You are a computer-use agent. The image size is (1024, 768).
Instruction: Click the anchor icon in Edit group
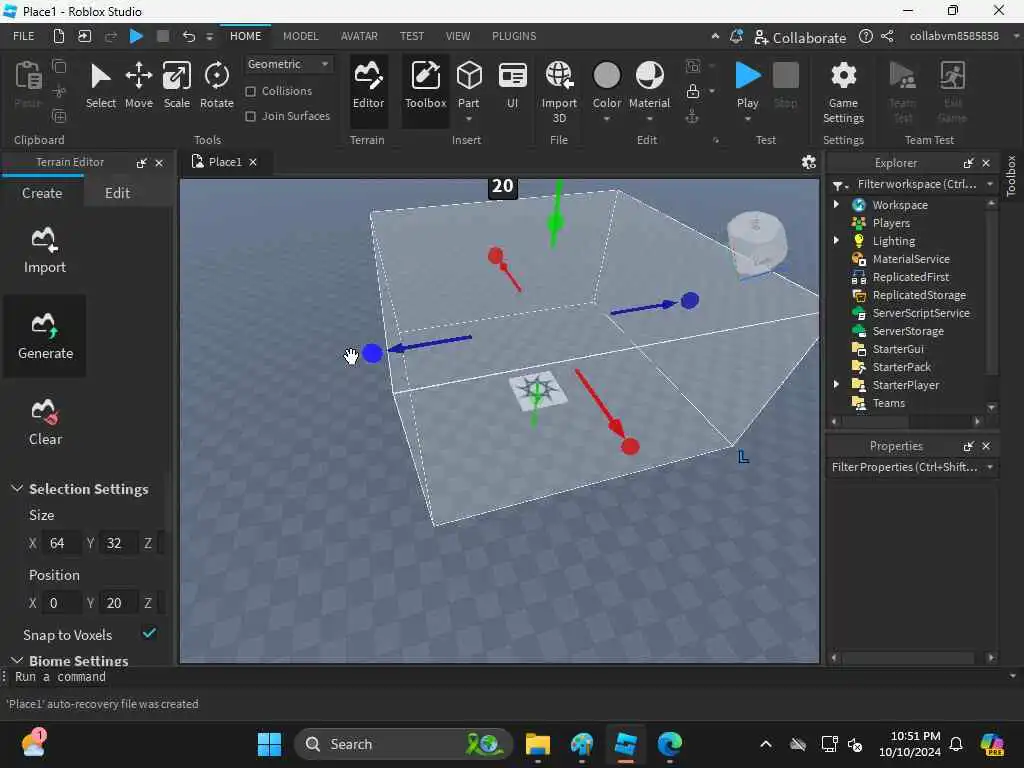(692, 117)
